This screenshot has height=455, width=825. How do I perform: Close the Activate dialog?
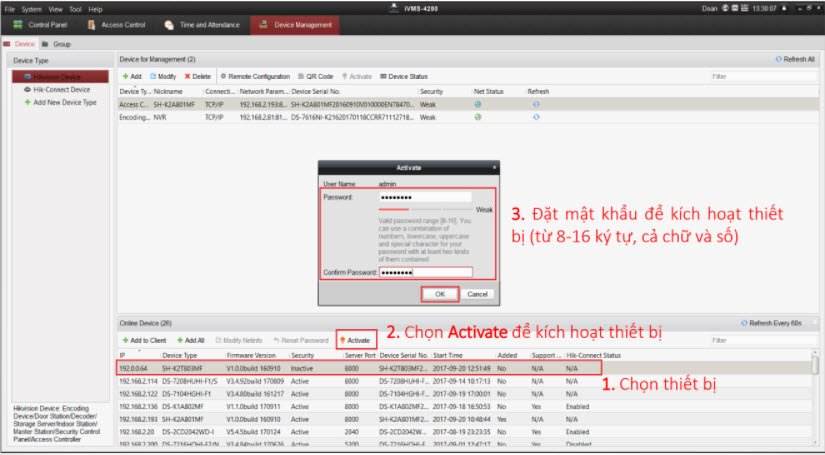tap(494, 167)
